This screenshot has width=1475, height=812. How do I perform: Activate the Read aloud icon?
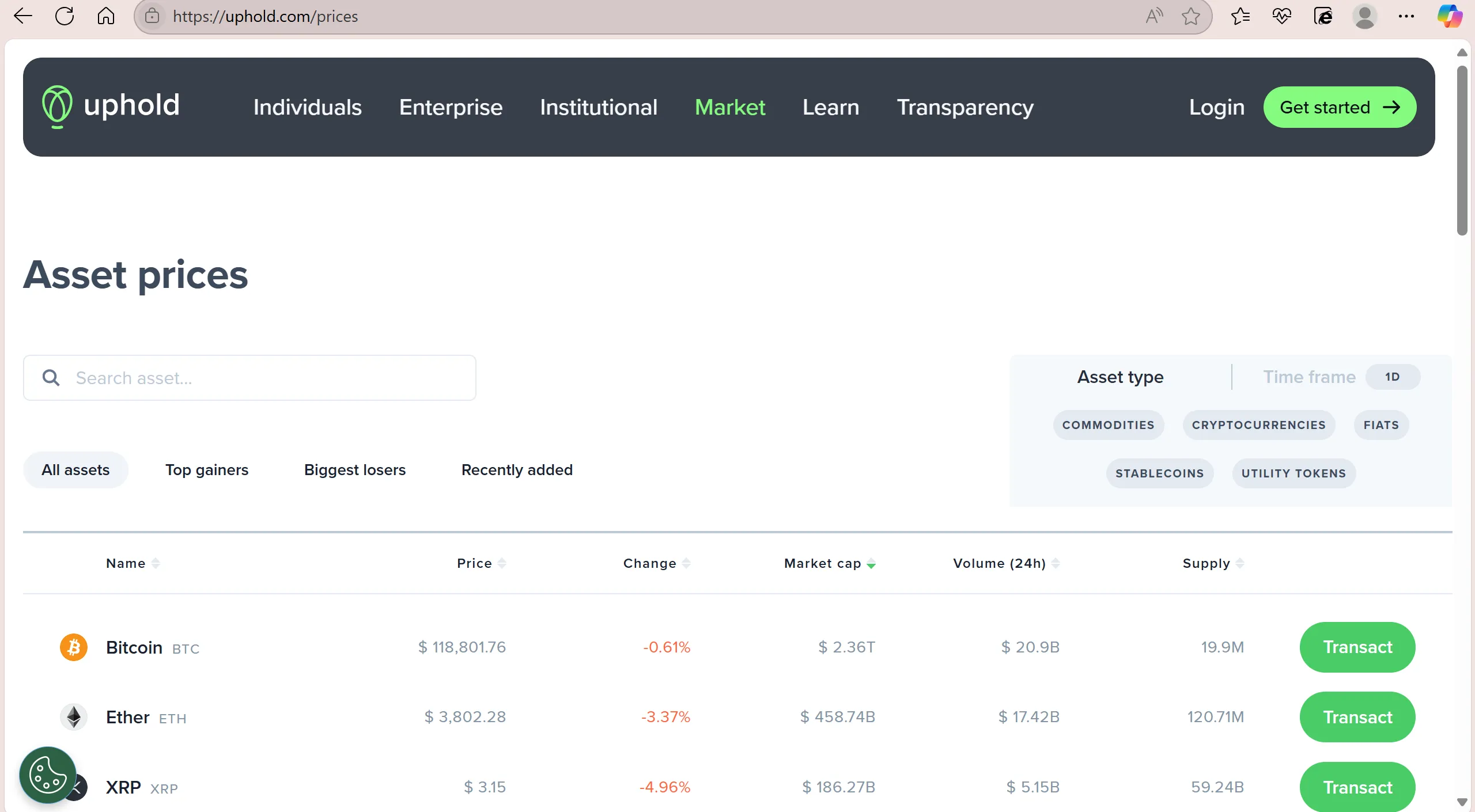tap(1154, 16)
